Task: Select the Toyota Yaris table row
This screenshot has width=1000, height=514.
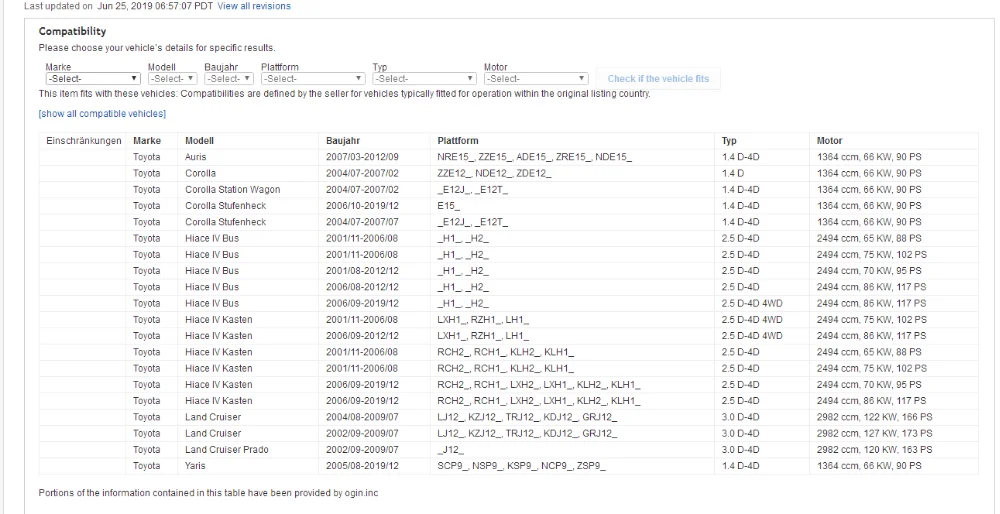Action: [508, 466]
